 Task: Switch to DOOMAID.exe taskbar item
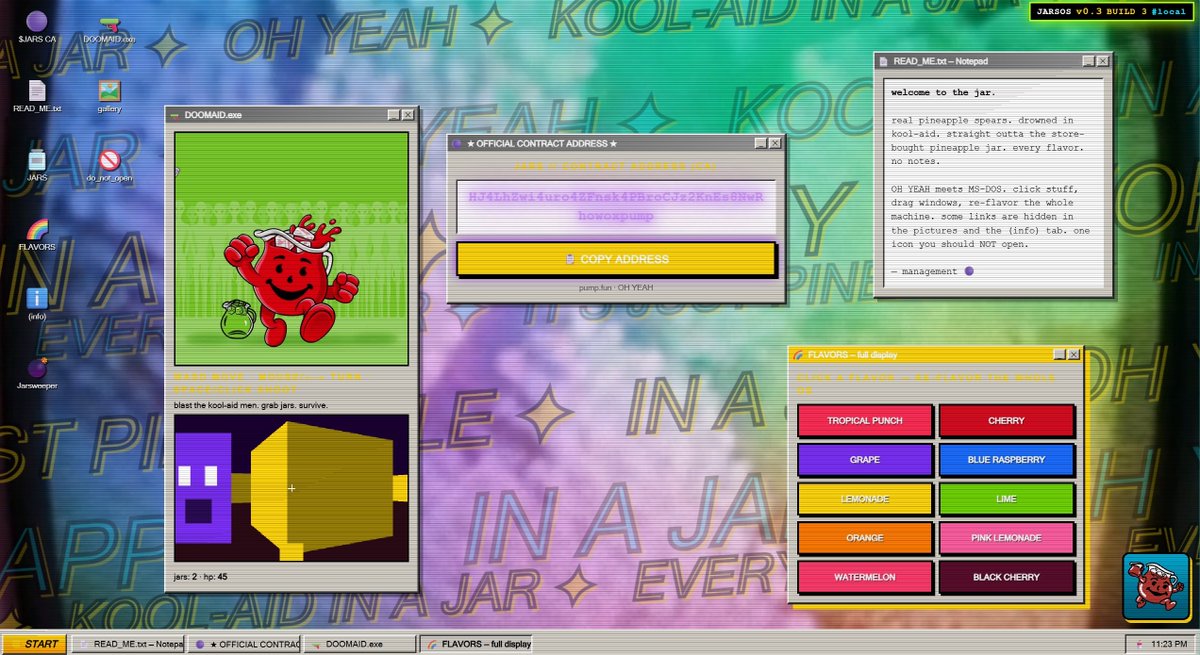point(360,644)
